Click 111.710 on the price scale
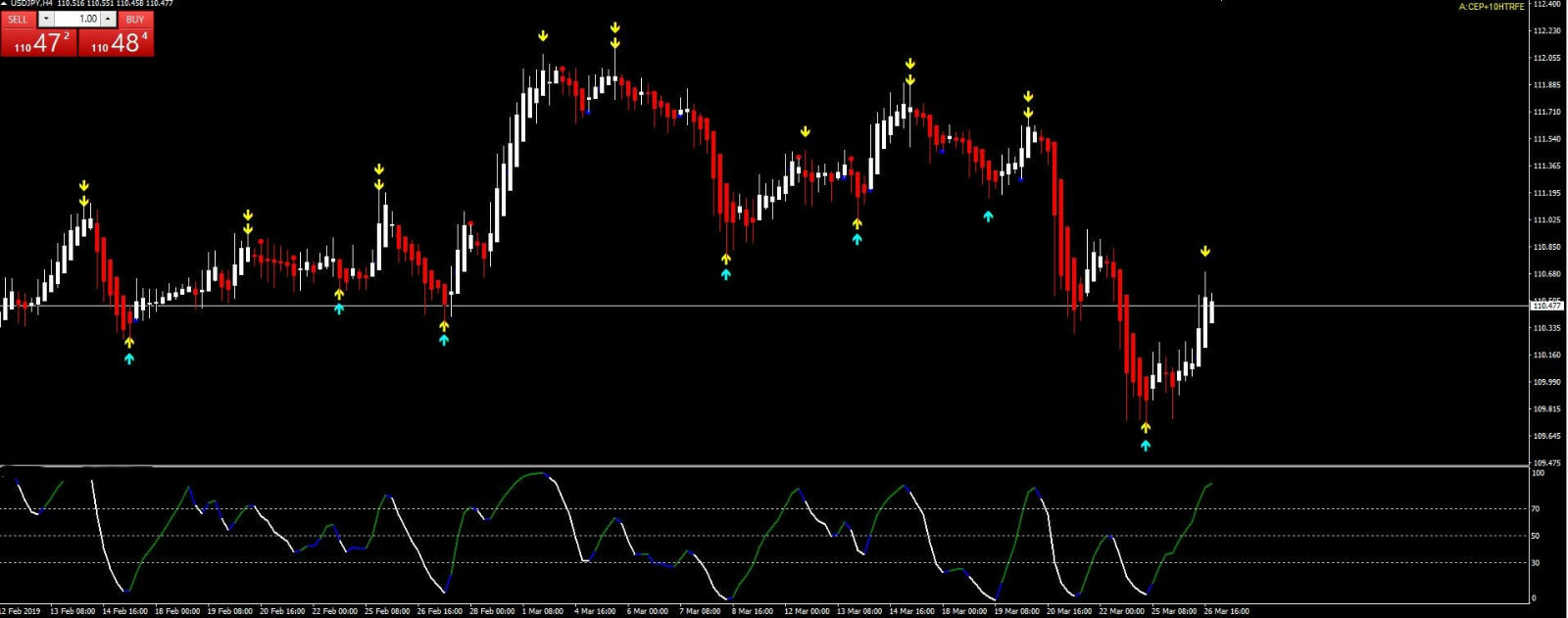Viewport: 1568px width, 618px height. coord(1547,112)
